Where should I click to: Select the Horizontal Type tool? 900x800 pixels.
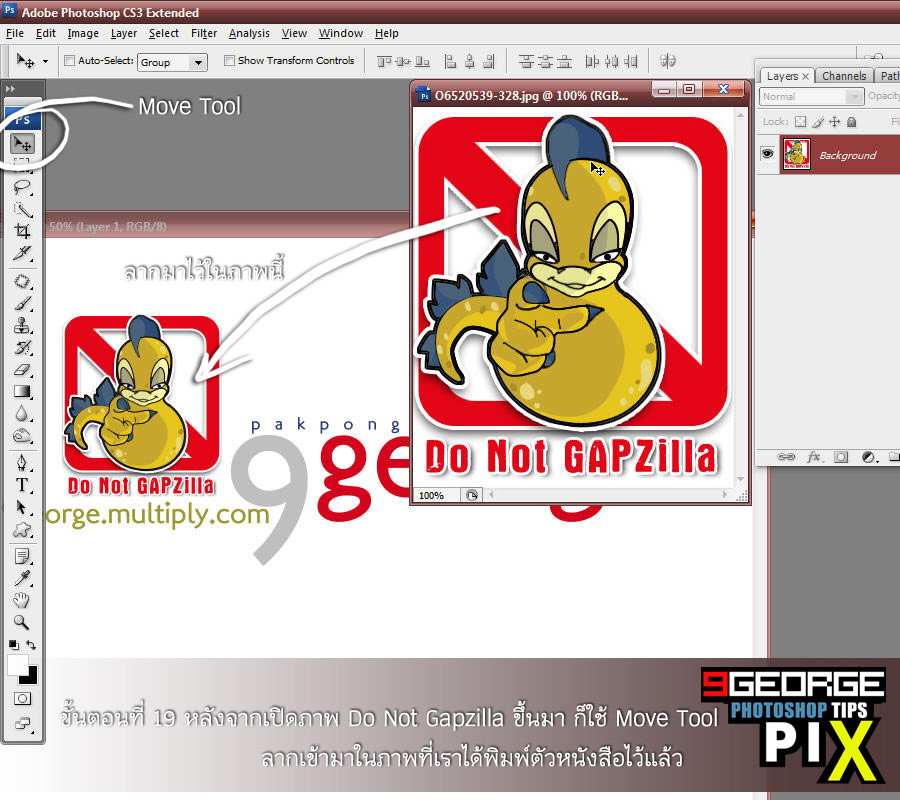[x=22, y=485]
